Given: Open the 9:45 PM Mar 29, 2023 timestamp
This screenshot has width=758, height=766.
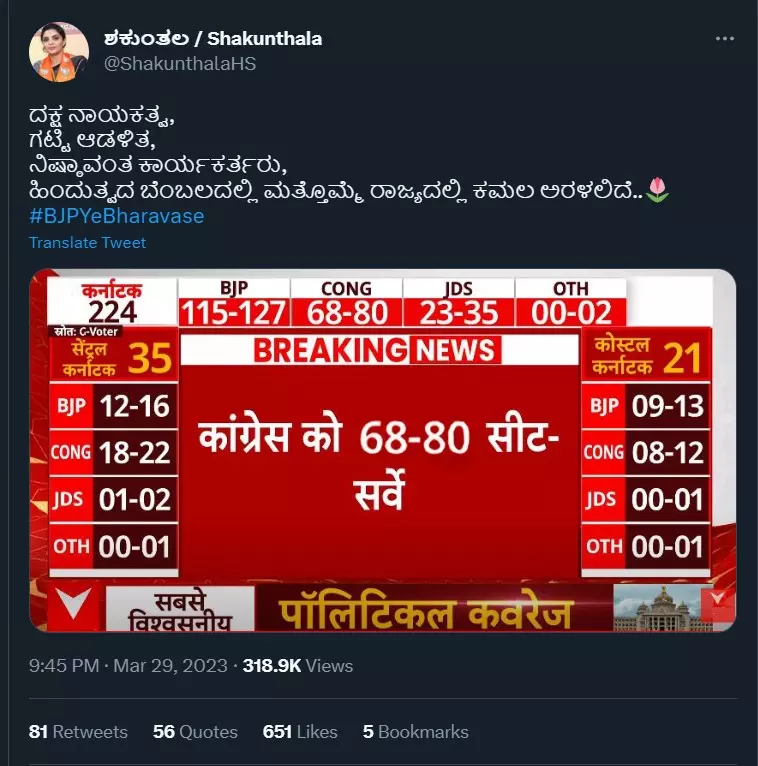Looking at the screenshot, I should point(128,666).
